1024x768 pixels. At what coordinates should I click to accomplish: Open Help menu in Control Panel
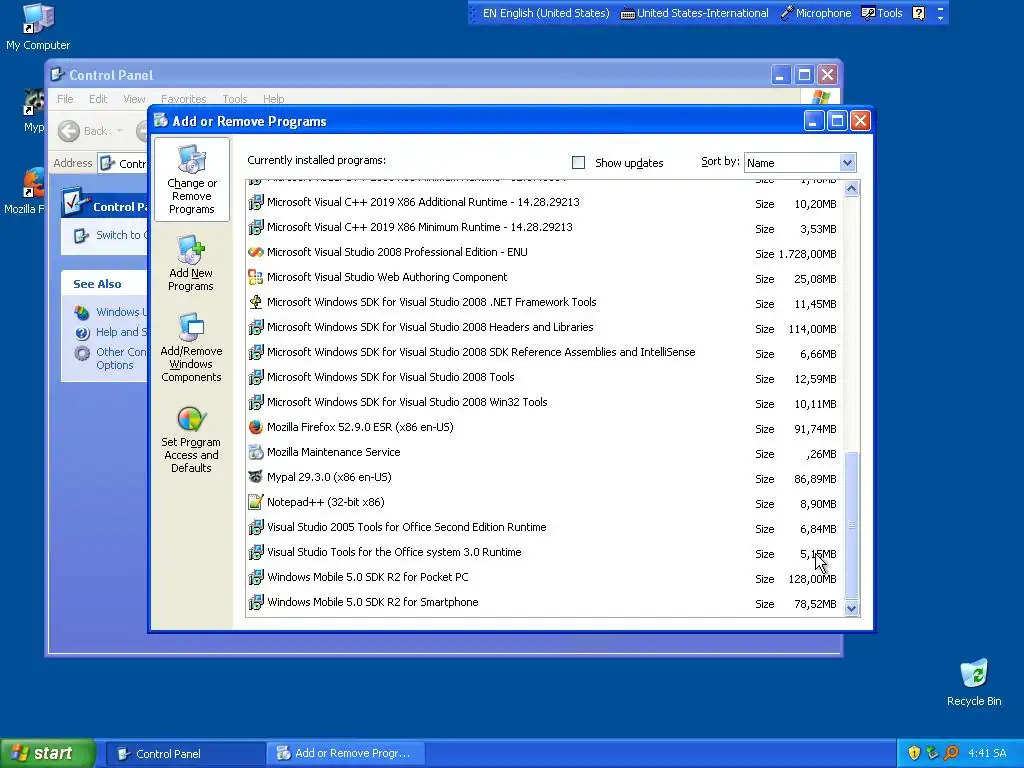[x=273, y=99]
